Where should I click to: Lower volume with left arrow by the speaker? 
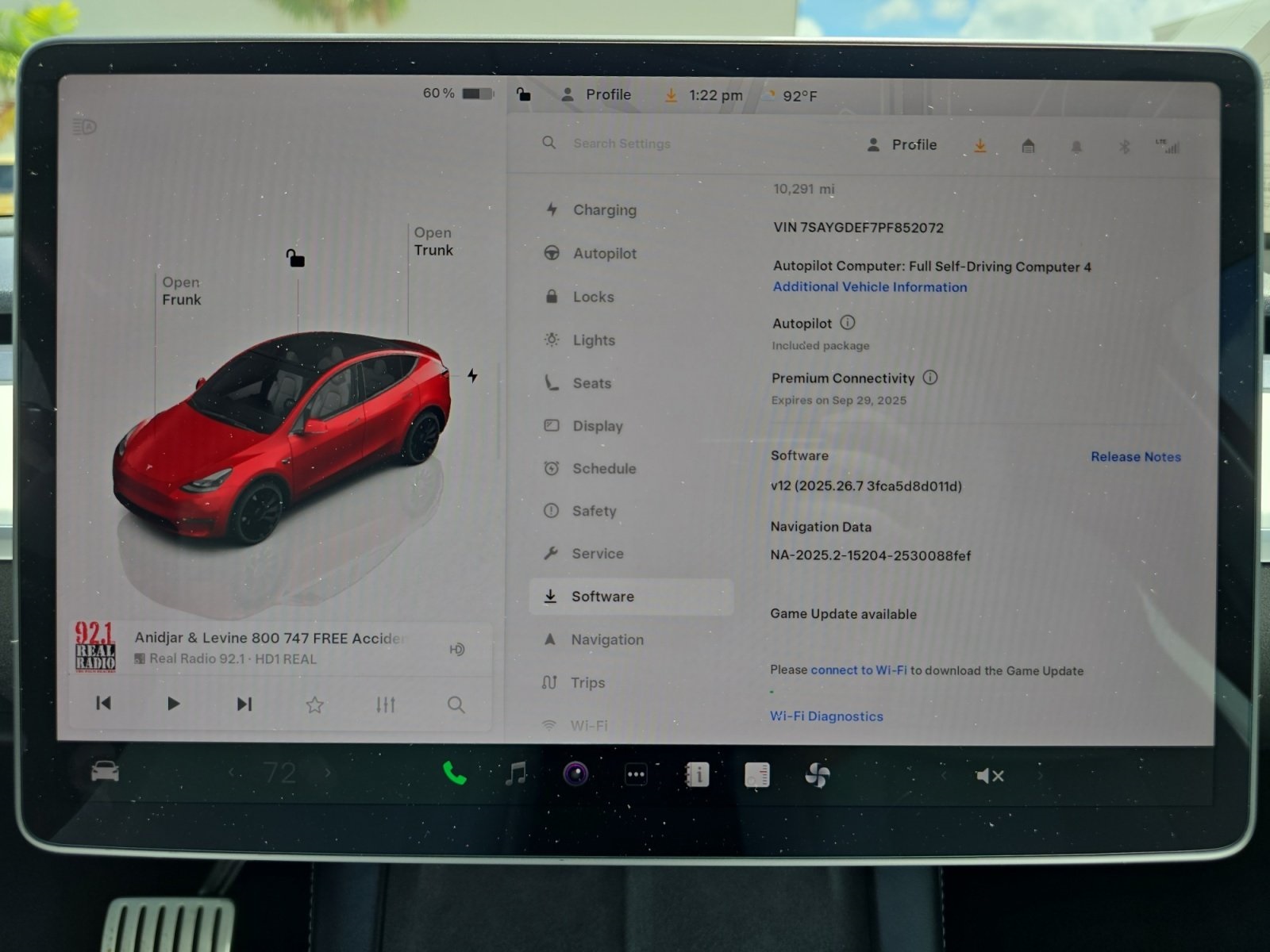click(x=944, y=775)
